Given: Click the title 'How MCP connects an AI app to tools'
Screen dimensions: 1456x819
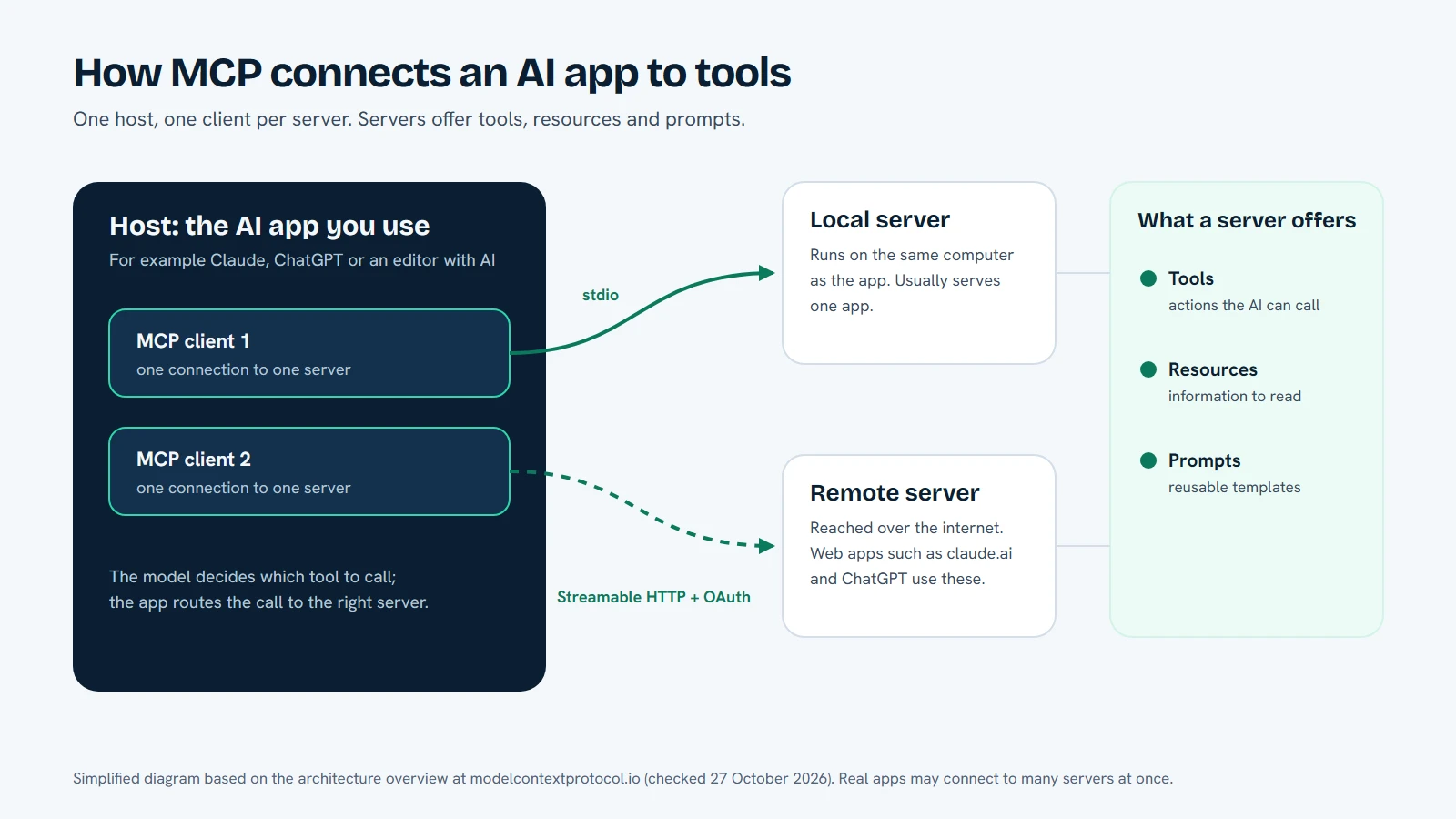Looking at the screenshot, I should click(x=432, y=73).
